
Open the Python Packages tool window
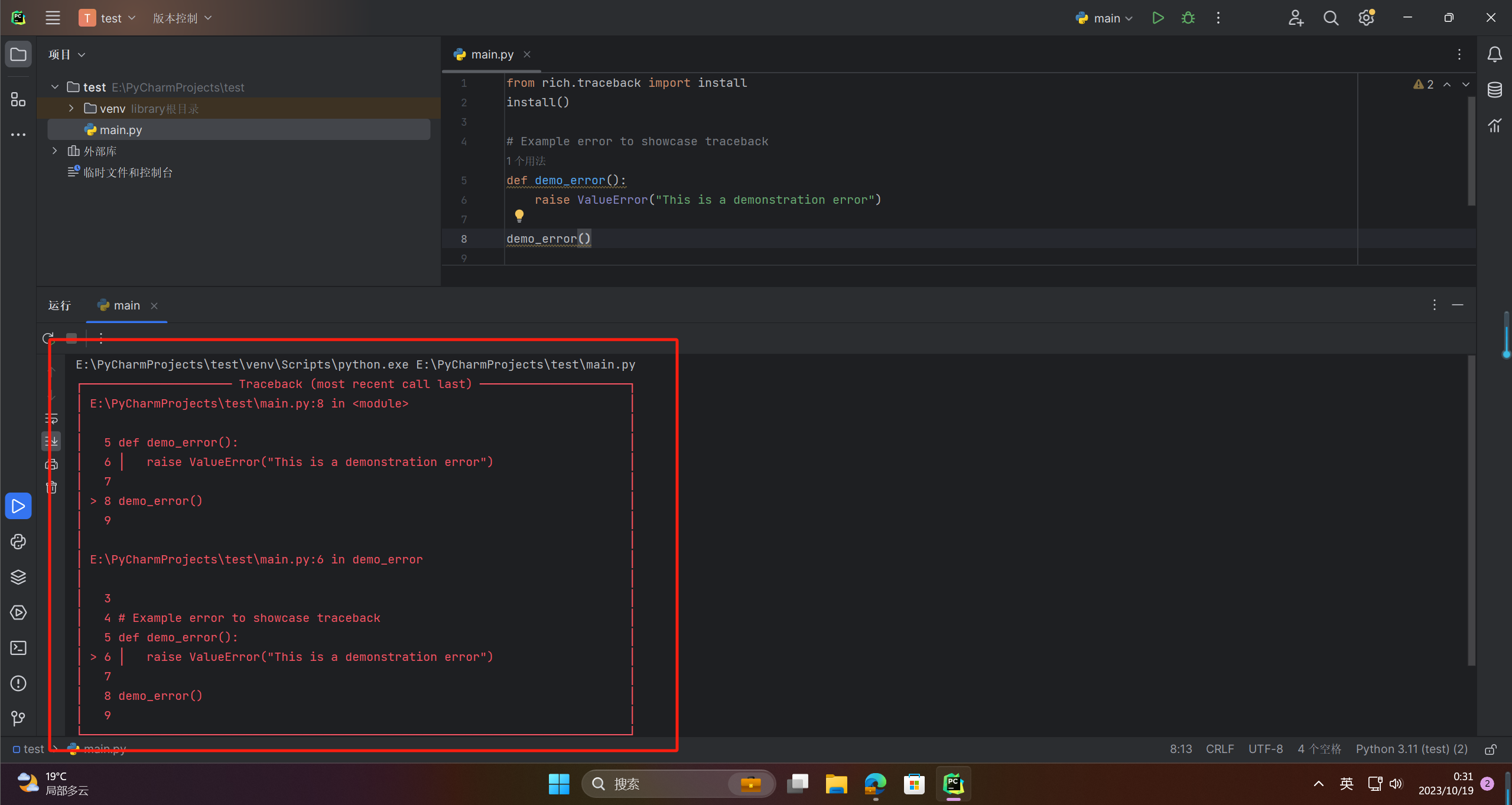click(x=18, y=577)
